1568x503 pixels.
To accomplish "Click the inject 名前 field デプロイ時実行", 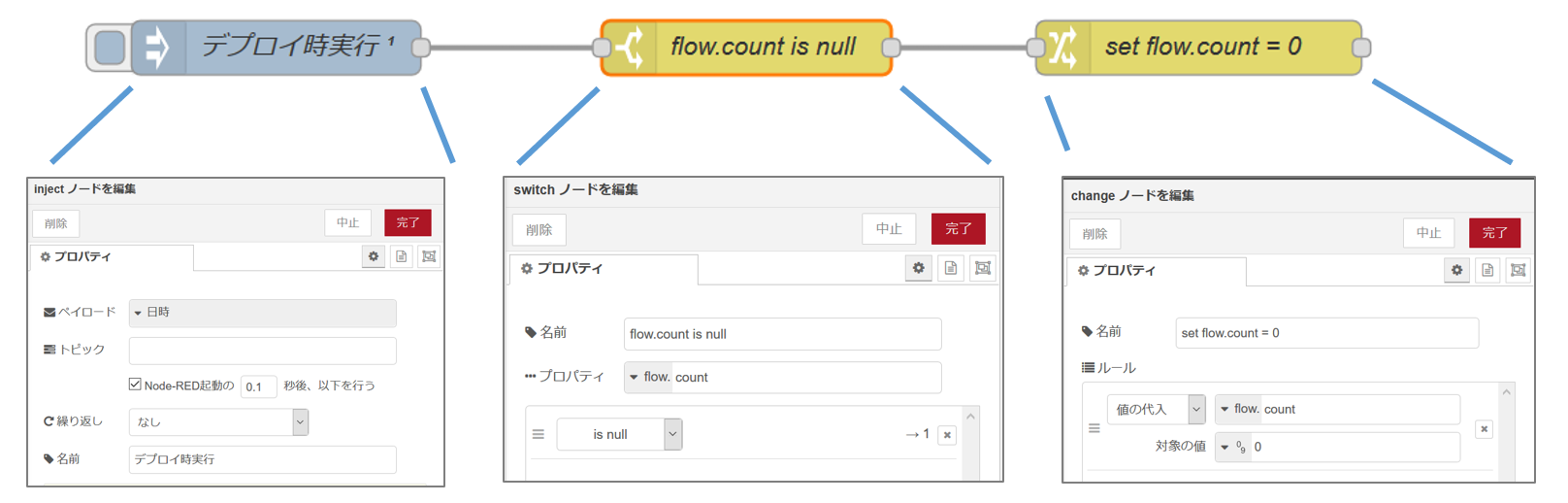I will pos(263,459).
